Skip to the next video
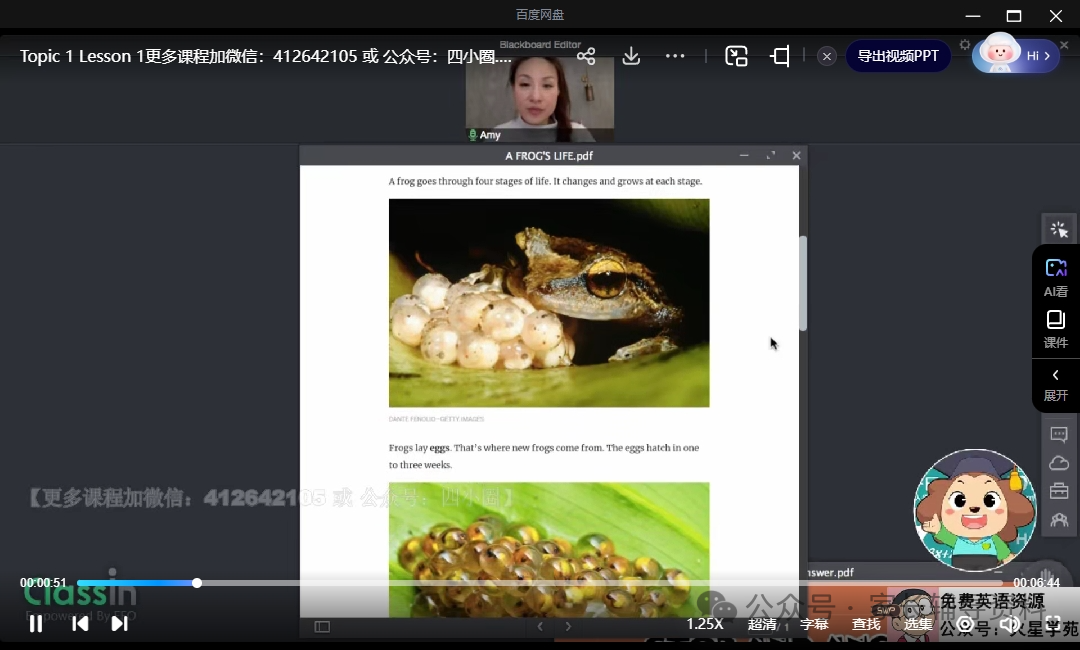 click(x=119, y=624)
